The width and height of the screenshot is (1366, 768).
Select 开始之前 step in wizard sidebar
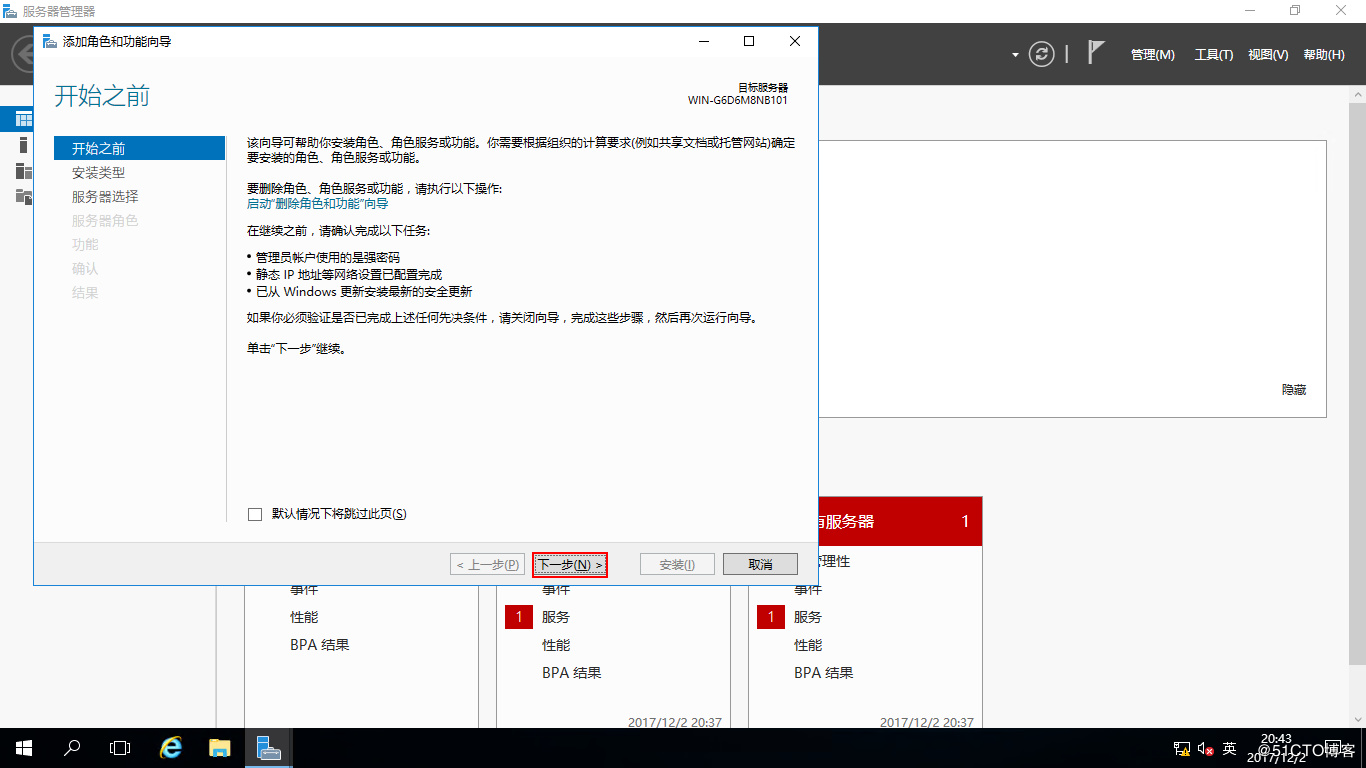pyautogui.click(x=139, y=148)
